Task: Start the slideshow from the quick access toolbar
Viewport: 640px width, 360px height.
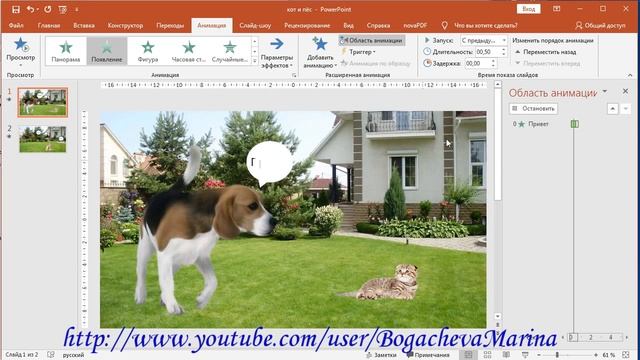Action: point(62,9)
